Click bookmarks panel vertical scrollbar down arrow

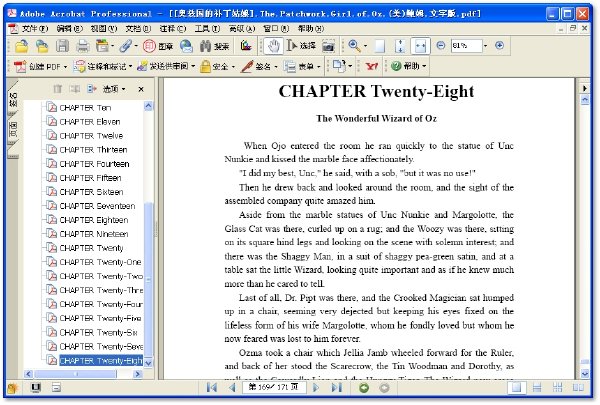point(148,362)
